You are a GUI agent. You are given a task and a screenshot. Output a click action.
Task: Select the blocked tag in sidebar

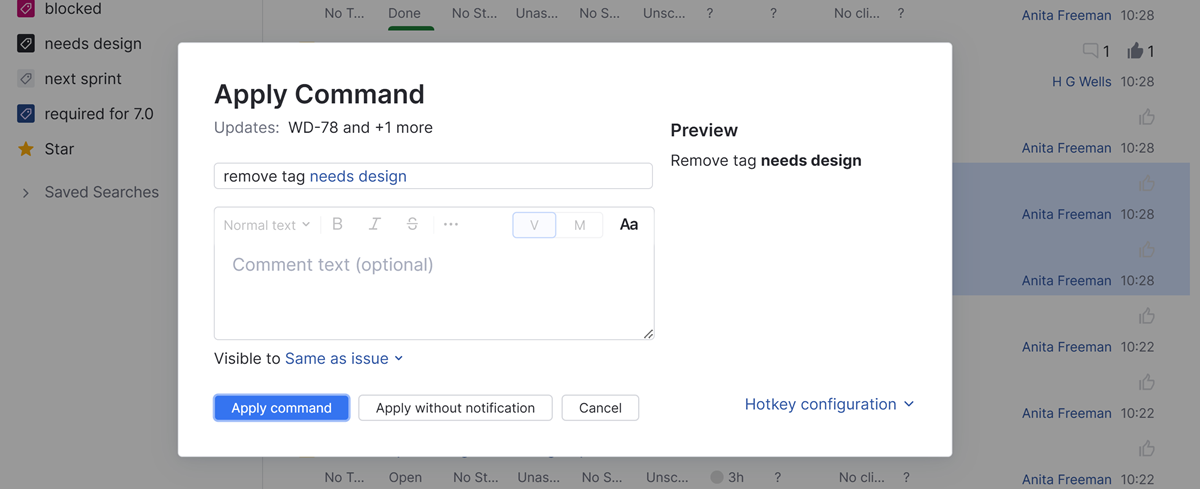72,9
